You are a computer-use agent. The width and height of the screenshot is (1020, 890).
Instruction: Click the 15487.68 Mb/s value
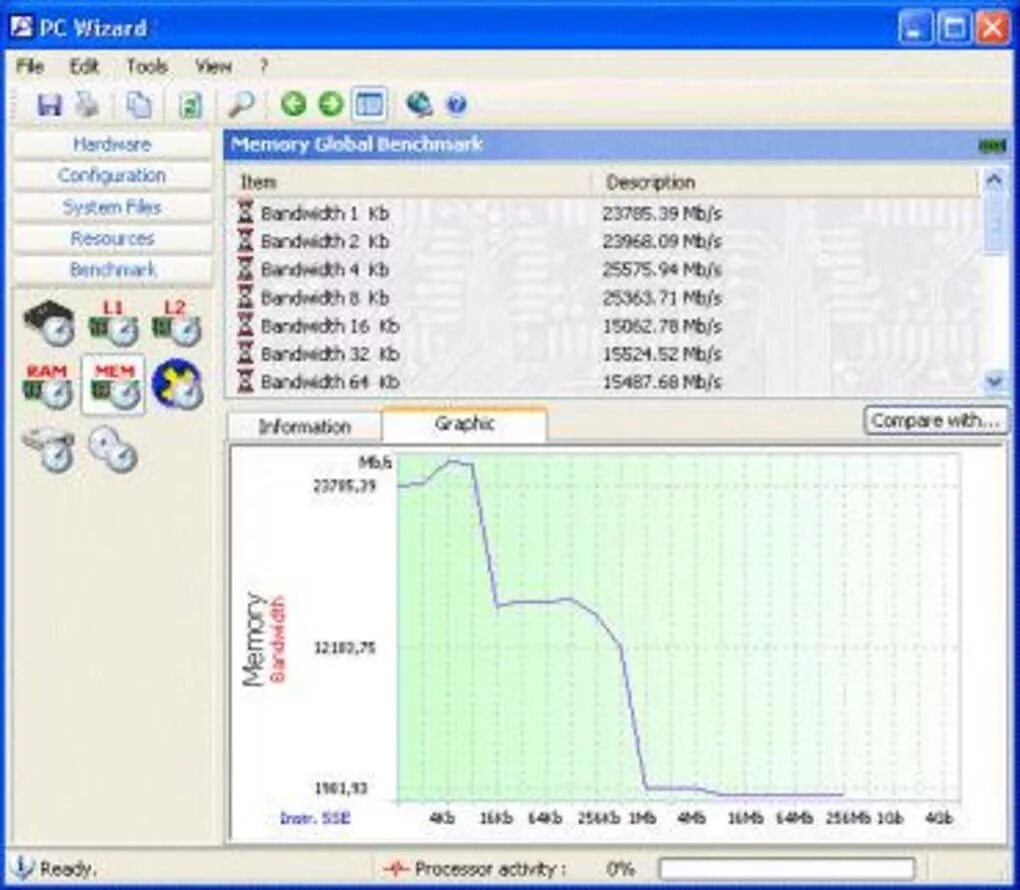[662, 382]
